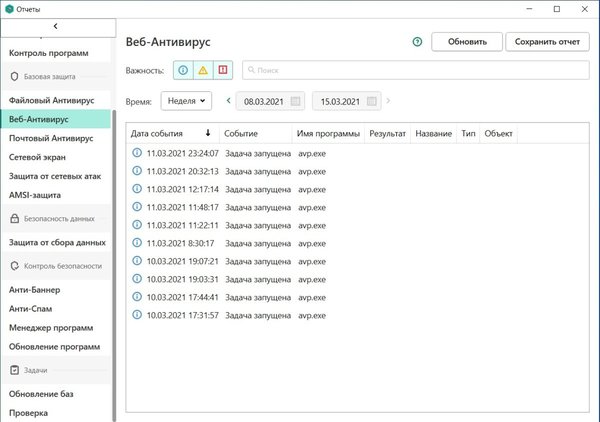
Task: Click info icon of 11.03.2021 23:24:07 event
Action: (137, 154)
